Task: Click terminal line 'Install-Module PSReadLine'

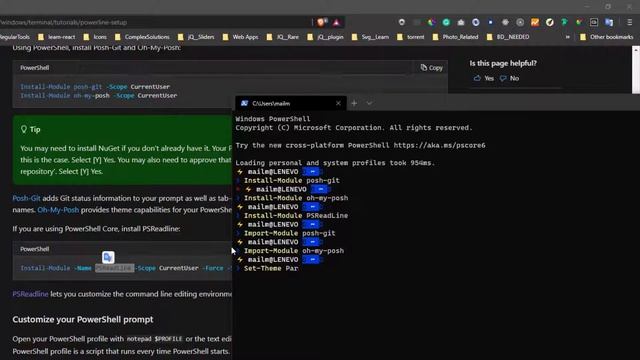Action: click(x=296, y=216)
